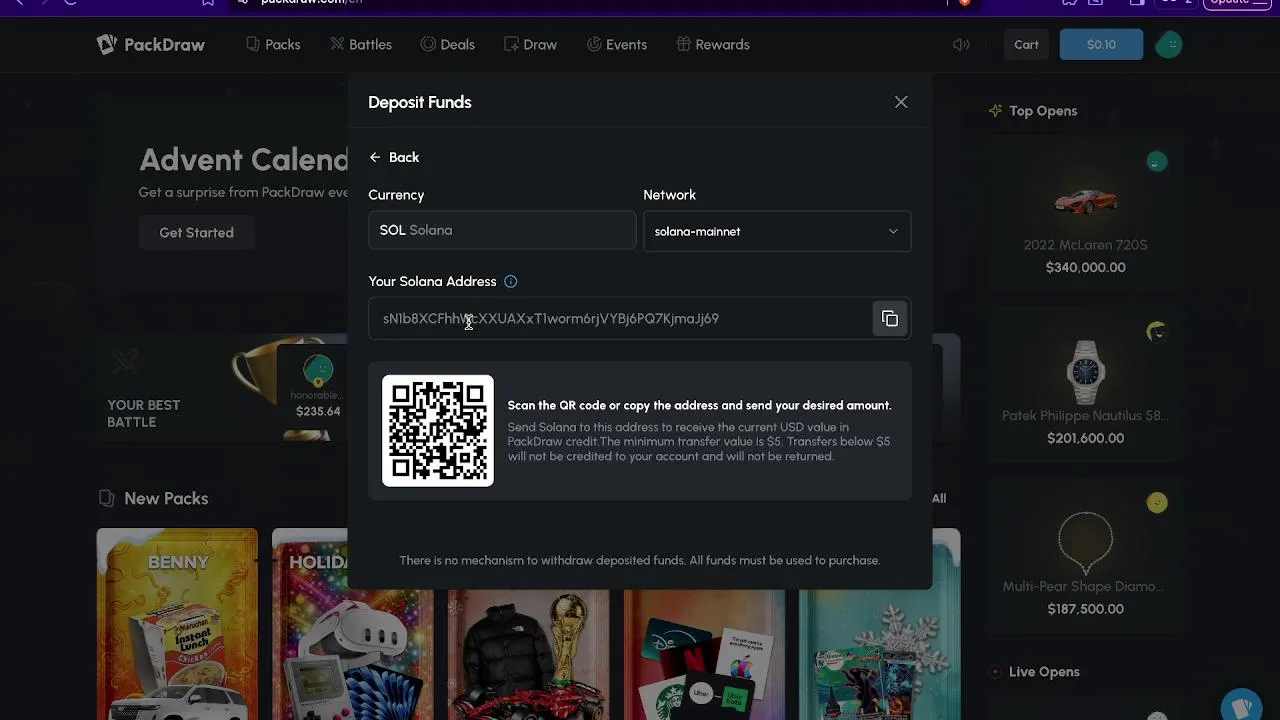Screen dimensions: 1280x720
Task: Open the Battles menu item
Action: pos(361,44)
